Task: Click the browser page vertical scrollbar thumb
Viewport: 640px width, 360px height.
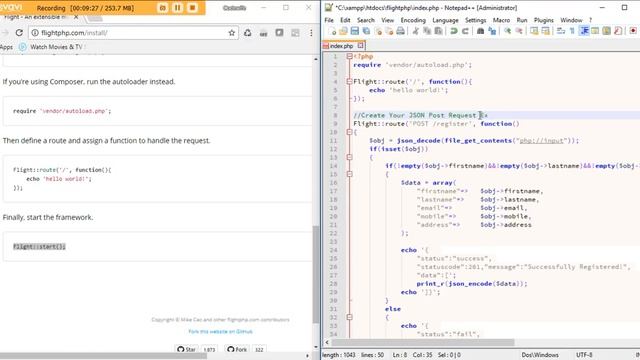Action: (316, 273)
